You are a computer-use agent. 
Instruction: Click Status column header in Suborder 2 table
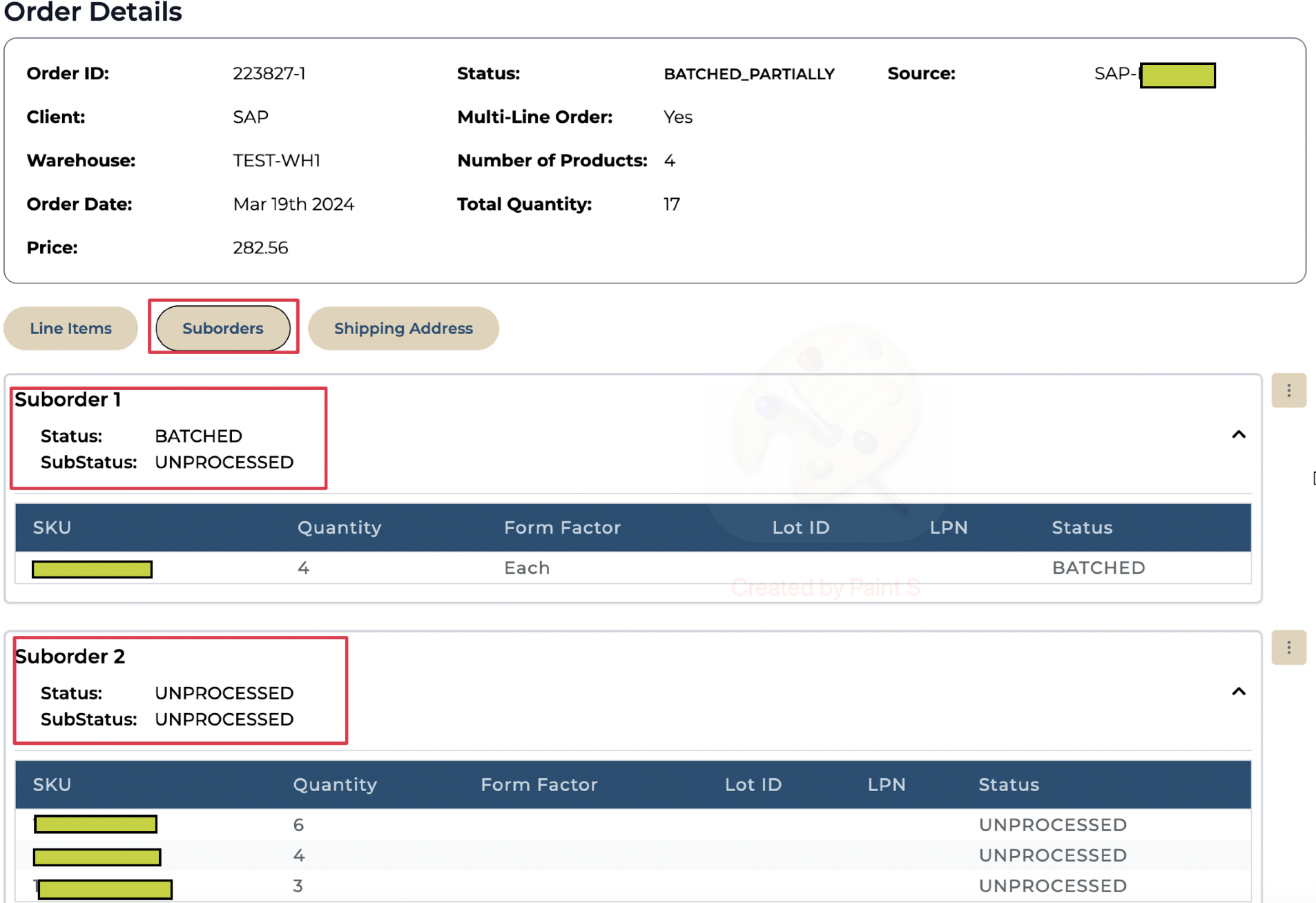click(1008, 784)
